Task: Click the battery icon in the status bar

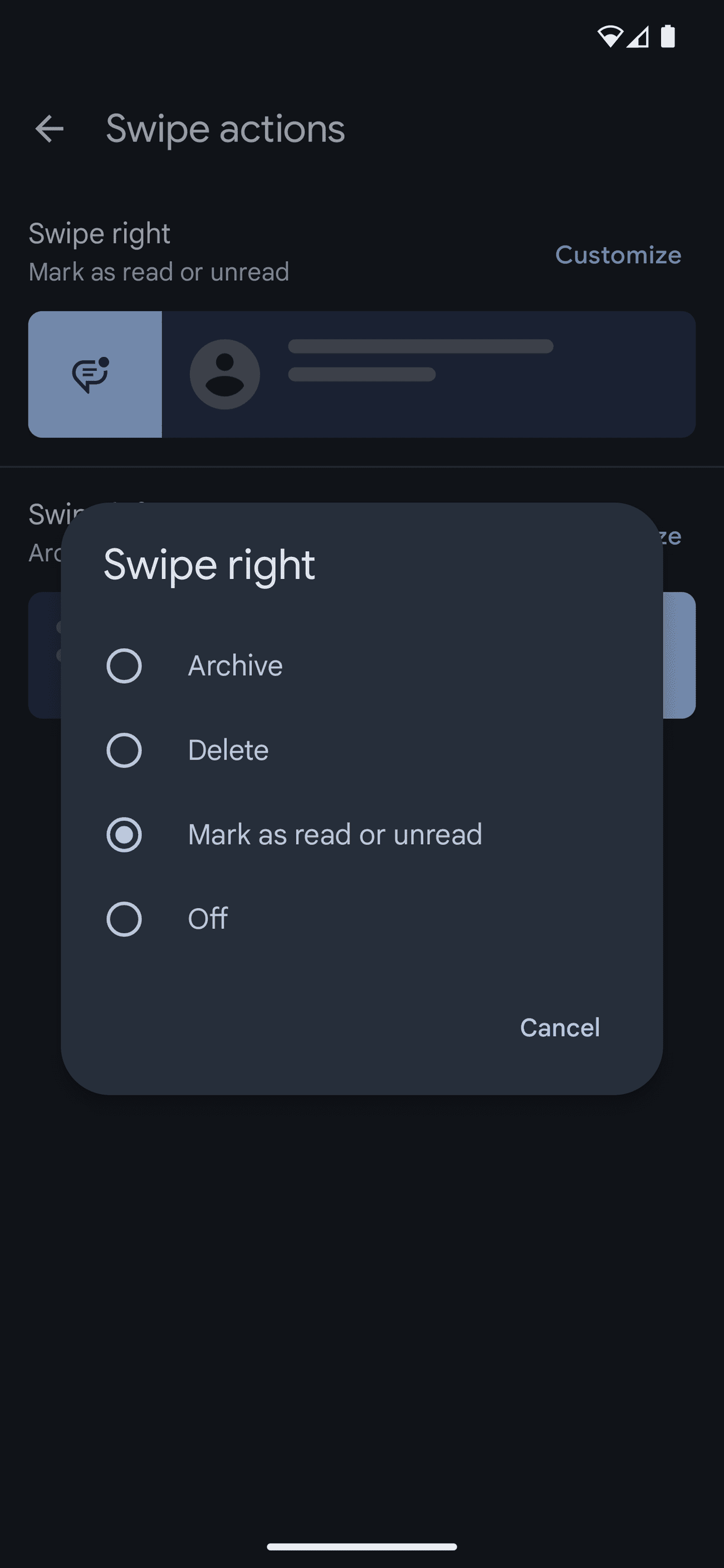Action: tap(667, 38)
